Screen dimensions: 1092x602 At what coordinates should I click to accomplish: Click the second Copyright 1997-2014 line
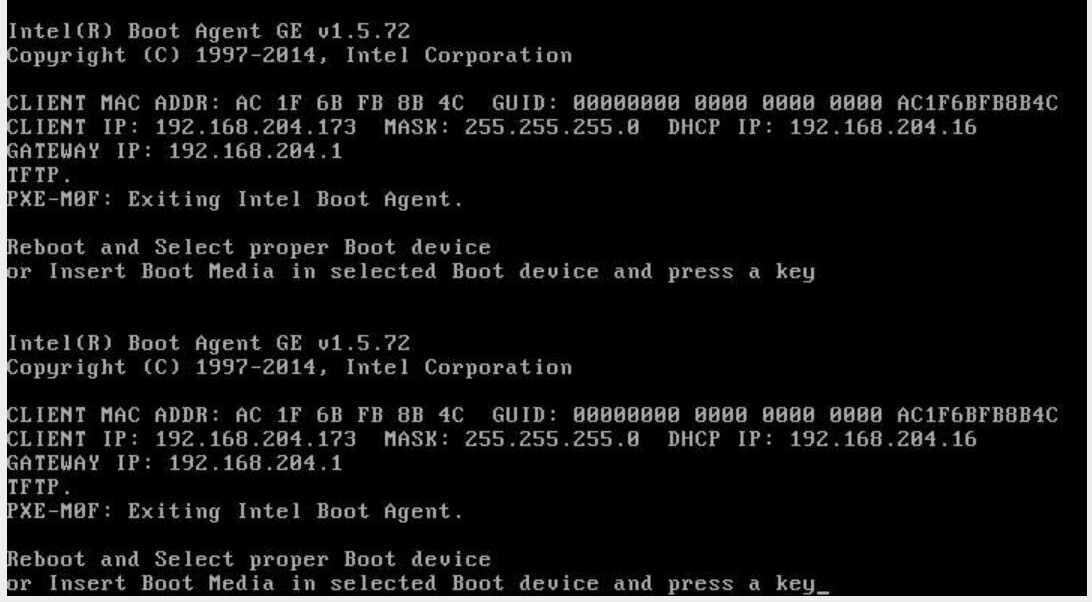tap(289, 367)
